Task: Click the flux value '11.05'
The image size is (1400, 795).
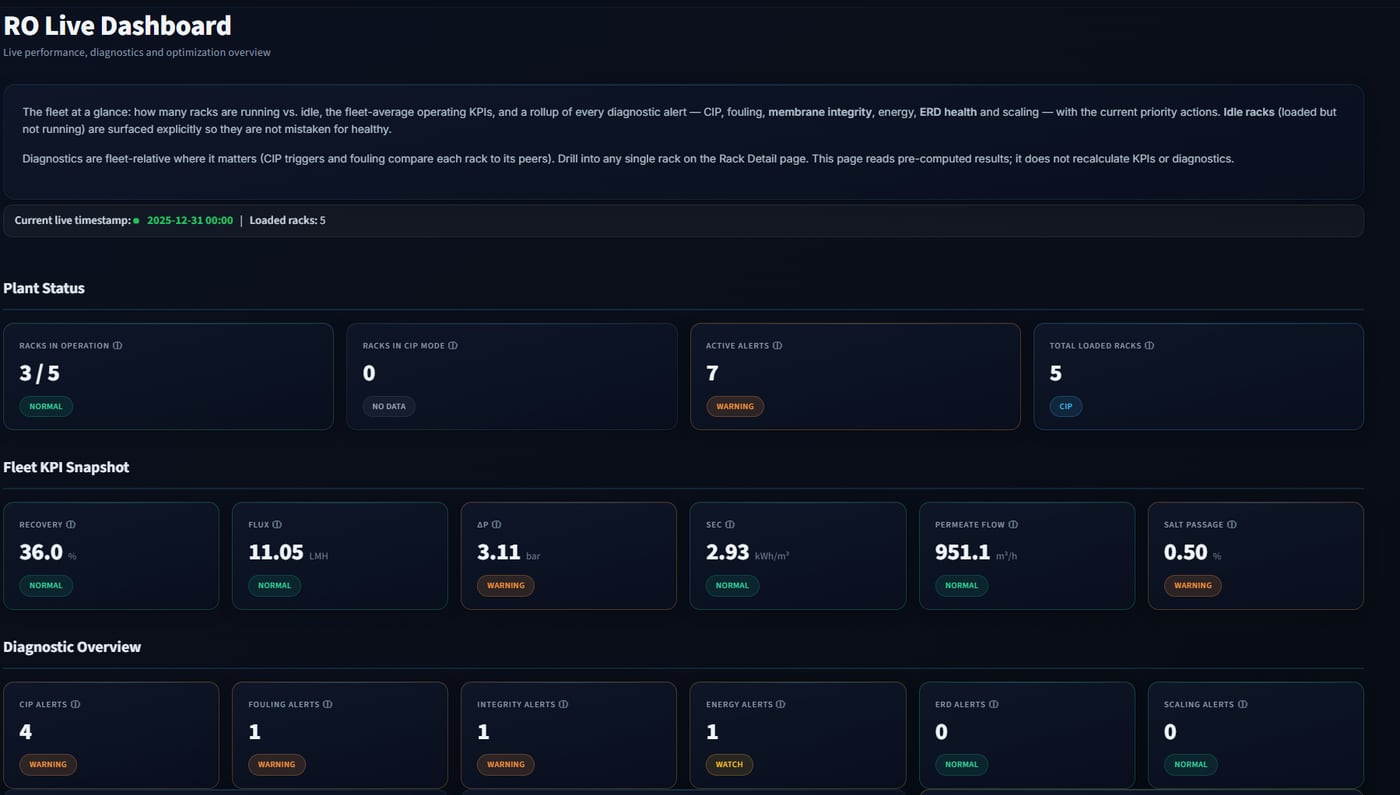Action: [x=275, y=553]
